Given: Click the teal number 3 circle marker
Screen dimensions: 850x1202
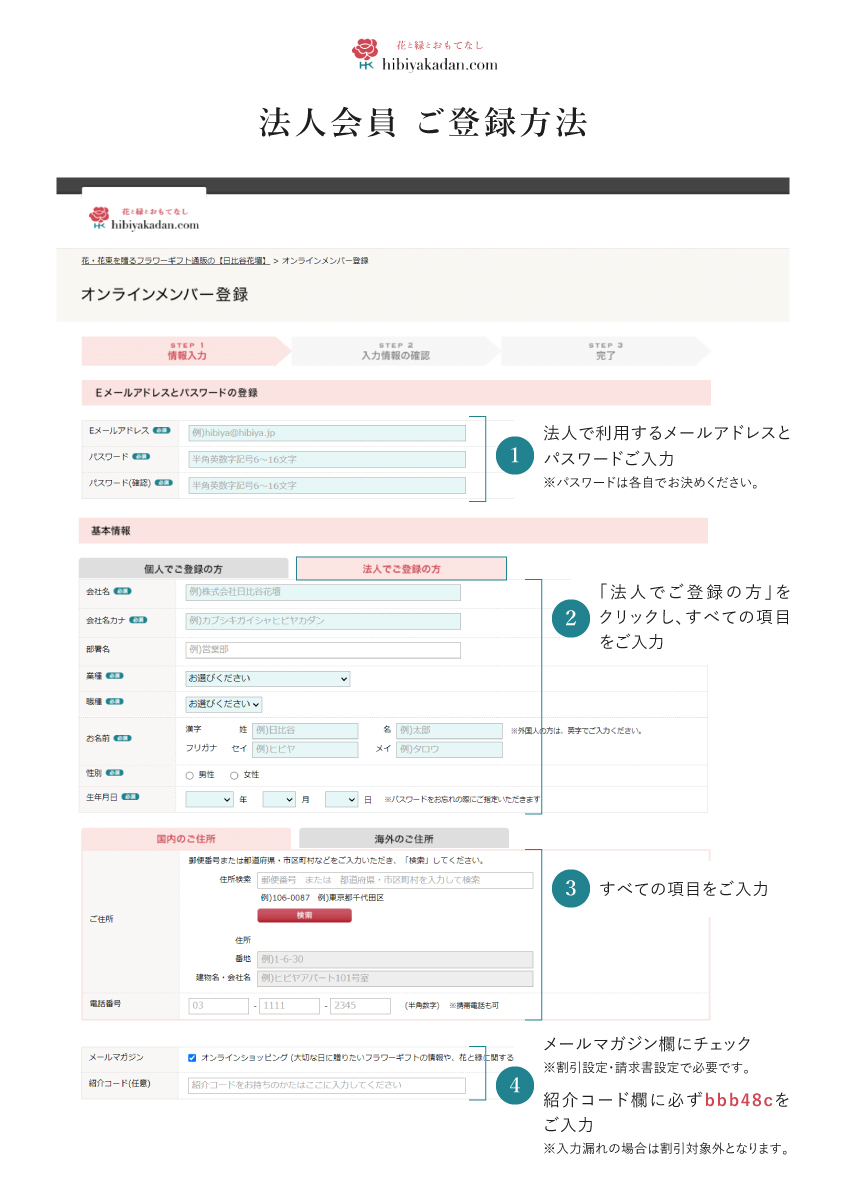Looking at the screenshot, I should click(570, 888).
